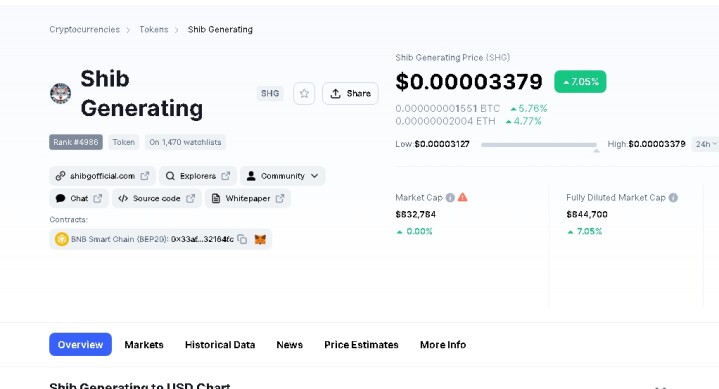This screenshot has height=389, width=719.
Task: Open the Source code link
Action: tap(157, 199)
